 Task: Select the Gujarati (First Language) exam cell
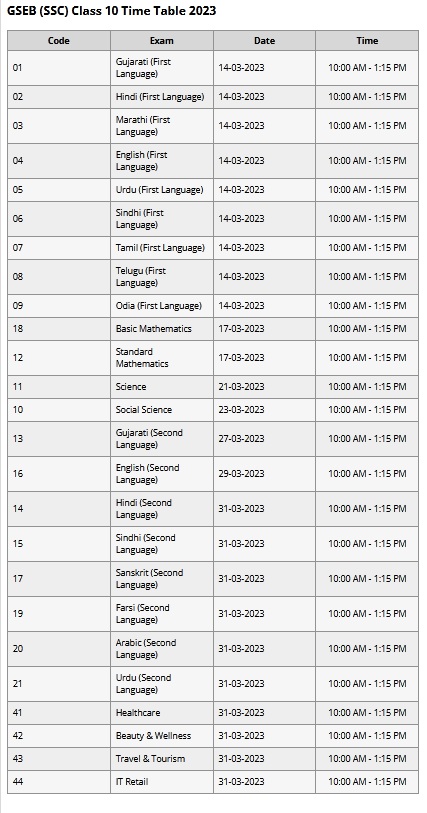click(x=162, y=68)
